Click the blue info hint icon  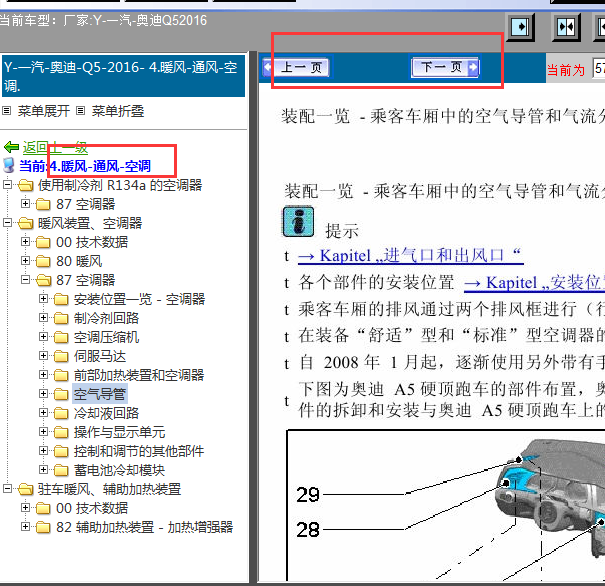pos(298,222)
